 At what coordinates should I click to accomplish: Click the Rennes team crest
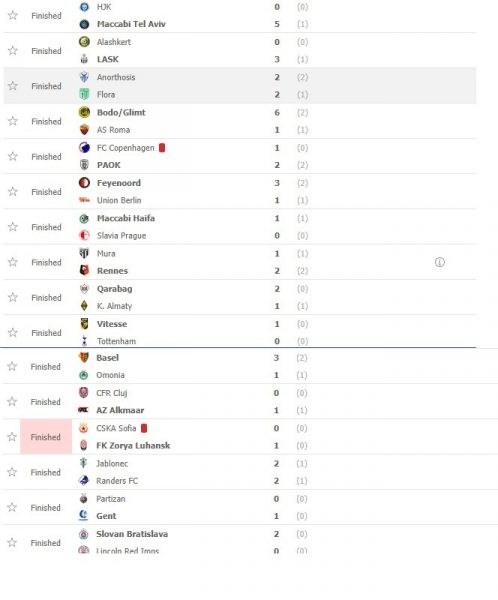tap(84, 271)
